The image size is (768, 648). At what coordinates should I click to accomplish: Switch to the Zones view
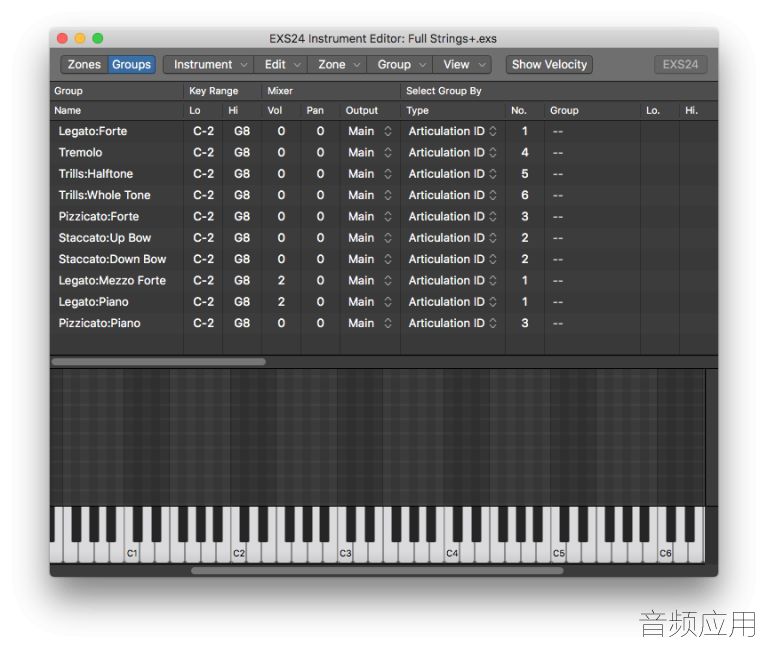pos(84,65)
